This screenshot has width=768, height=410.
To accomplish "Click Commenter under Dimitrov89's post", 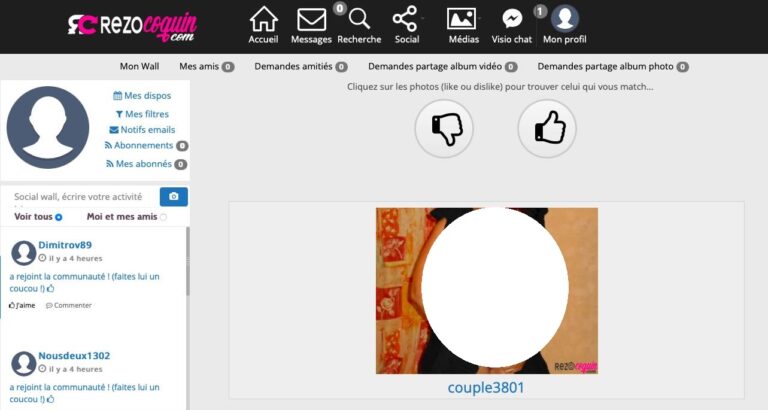I will click(69, 305).
